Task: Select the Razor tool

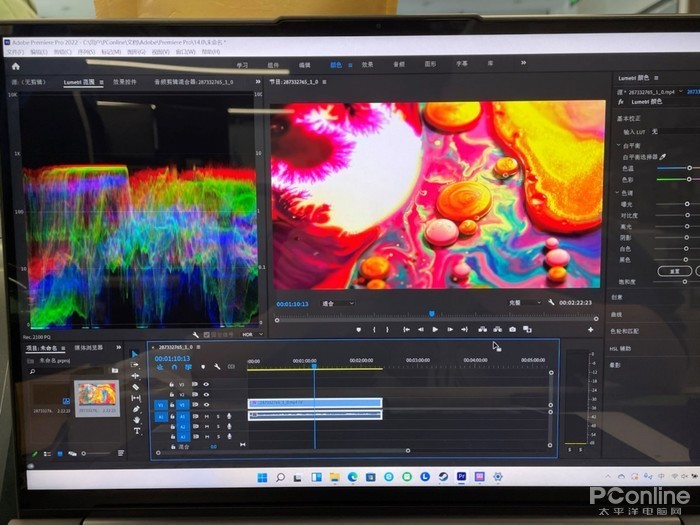Action: click(x=135, y=387)
